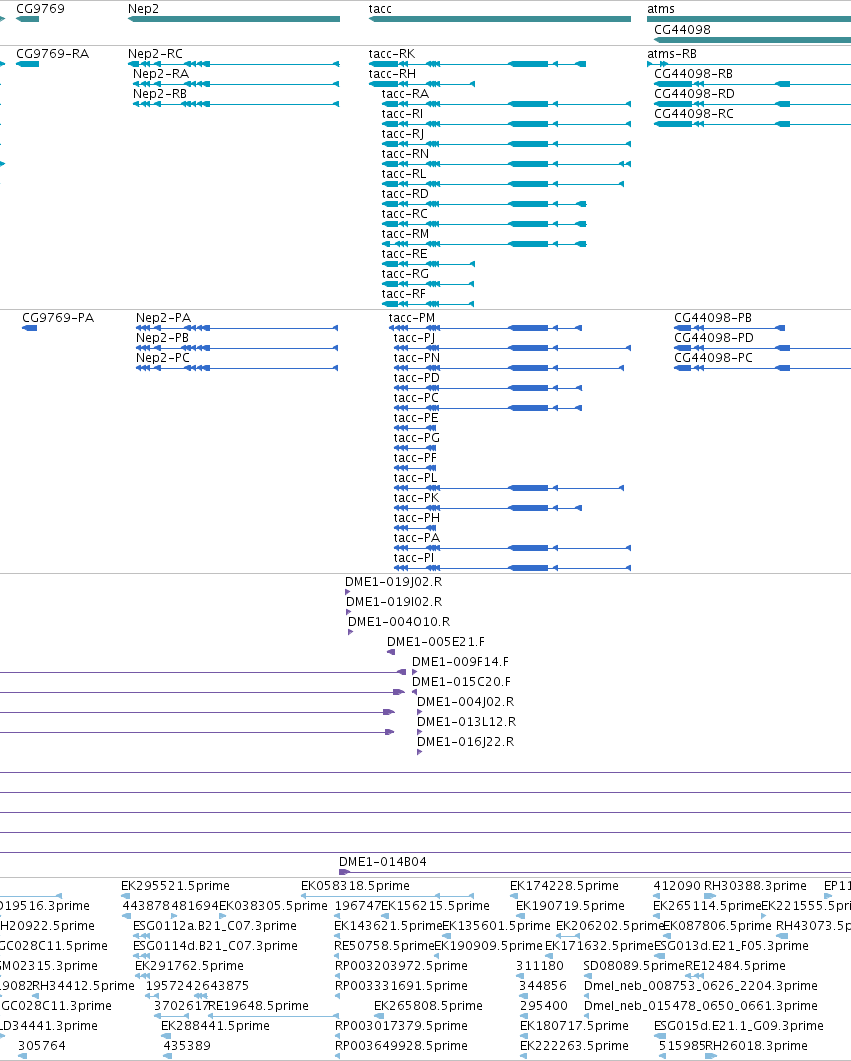
Task: Select EST EK295521.5prime
Action: click(175, 886)
